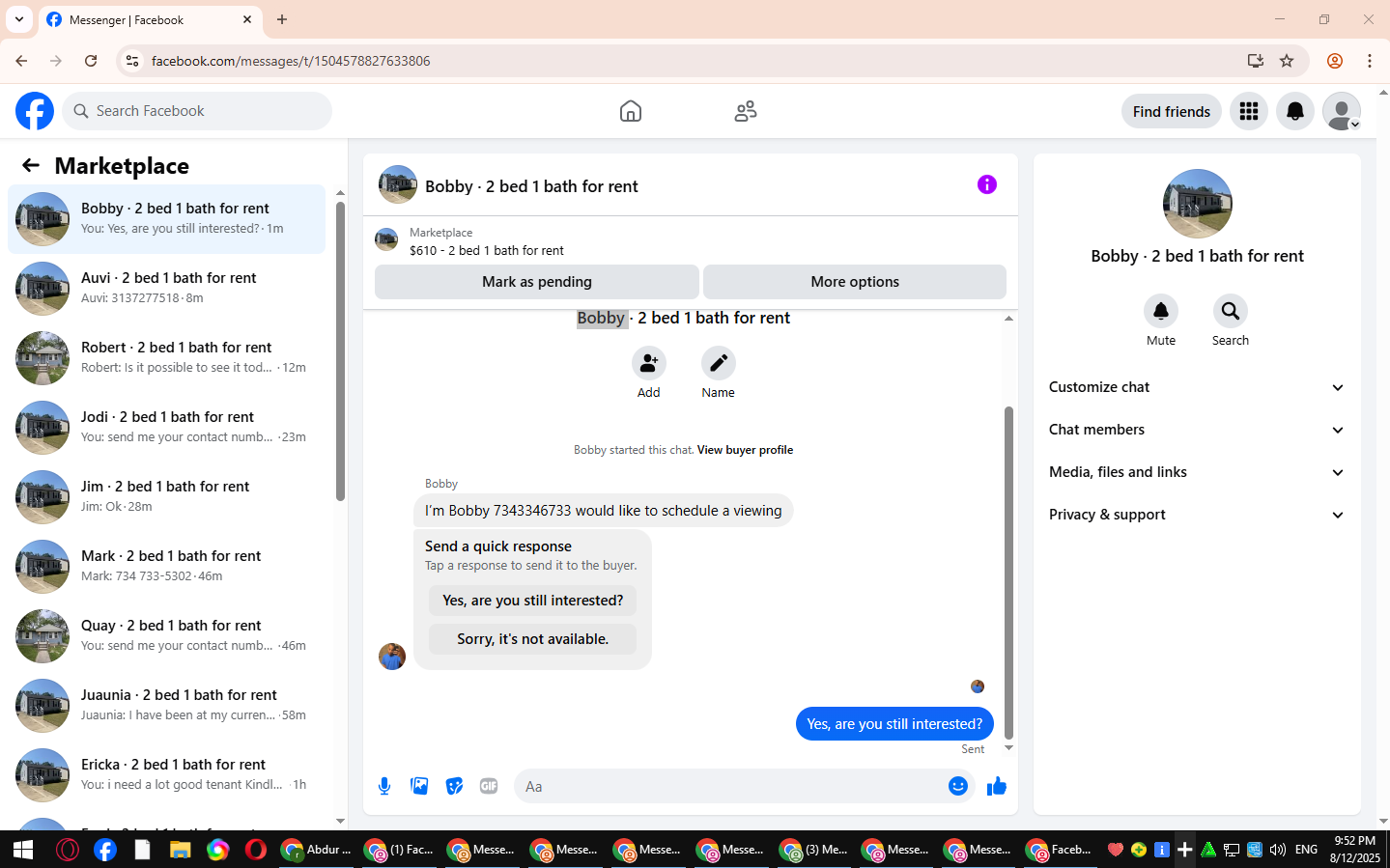Screen dimensions: 1390x868
Task: Open the Home feed icon
Action: [x=631, y=111]
